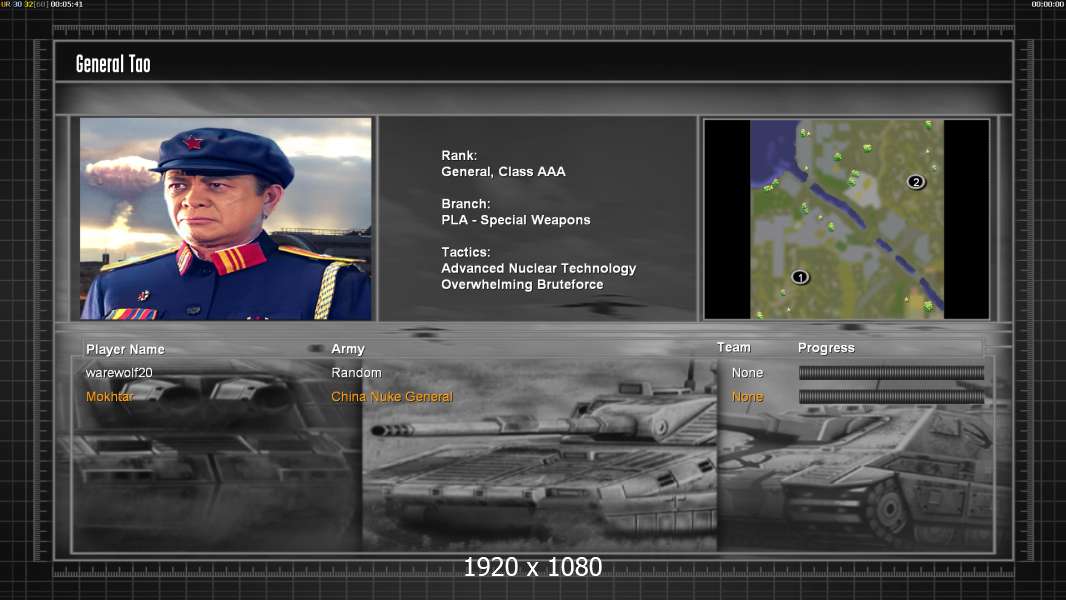Click the Mokhtar loading progress bar
The image size is (1066, 600).
[x=891, y=397]
